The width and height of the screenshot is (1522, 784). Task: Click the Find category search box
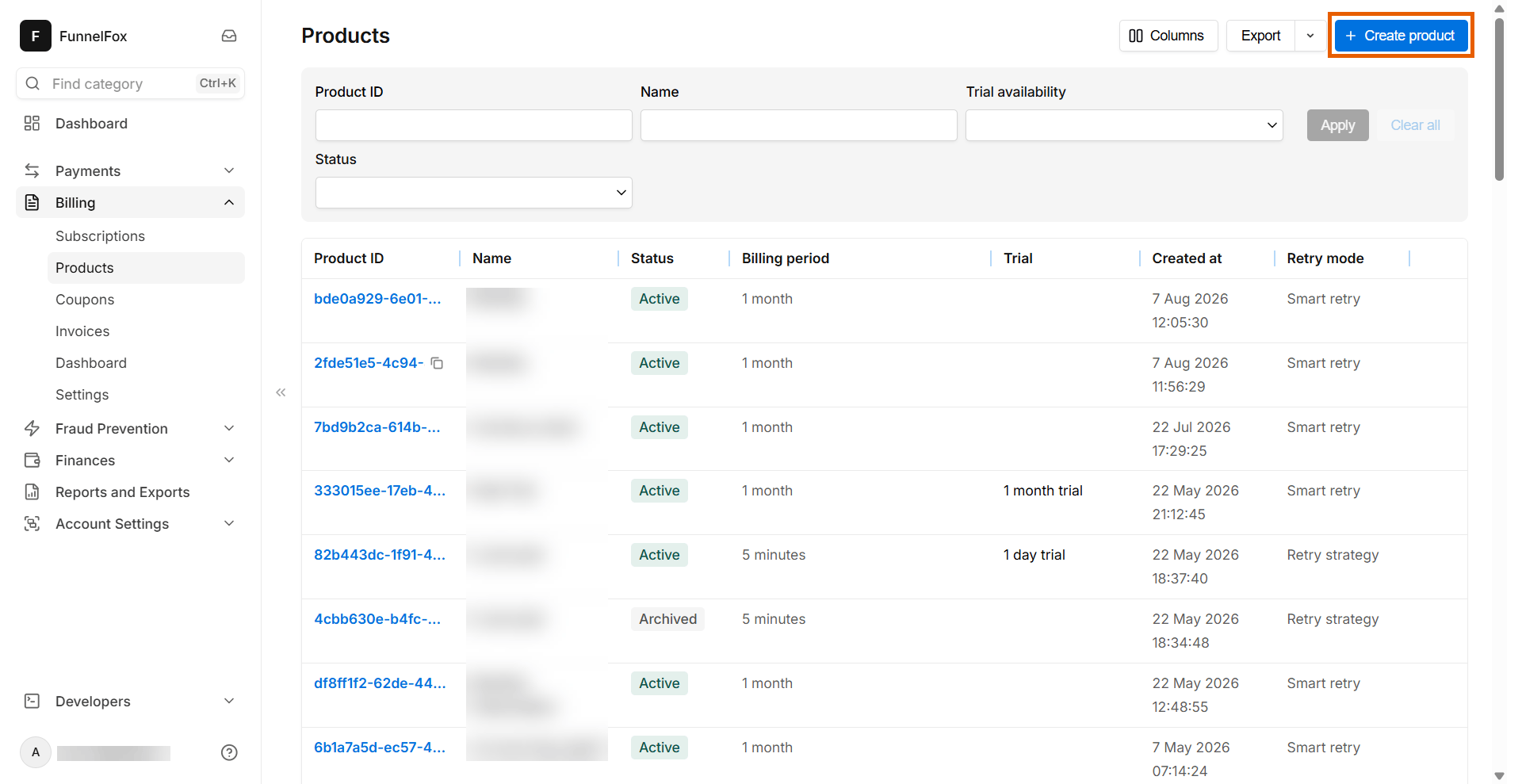pos(130,83)
